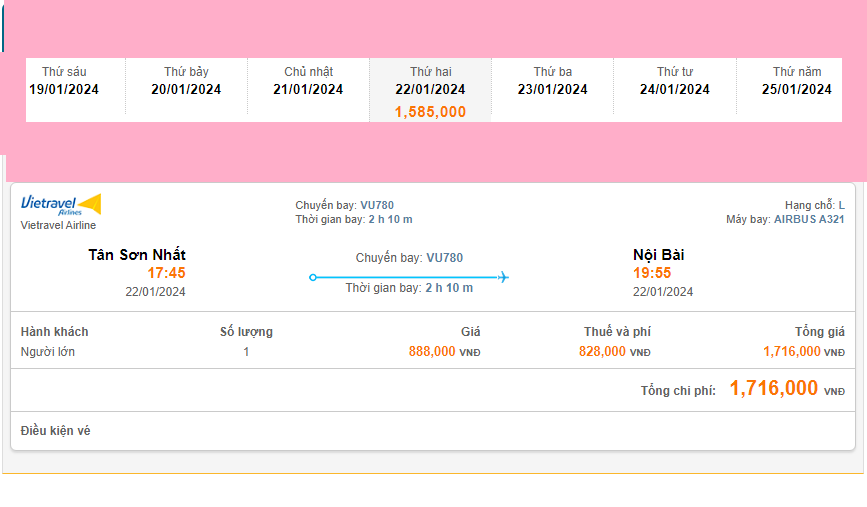This screenshot has width=867, height=507.
Task: Click the Tổng chi phí 1,716,000 total amount
Action: [x=774, y=389]
